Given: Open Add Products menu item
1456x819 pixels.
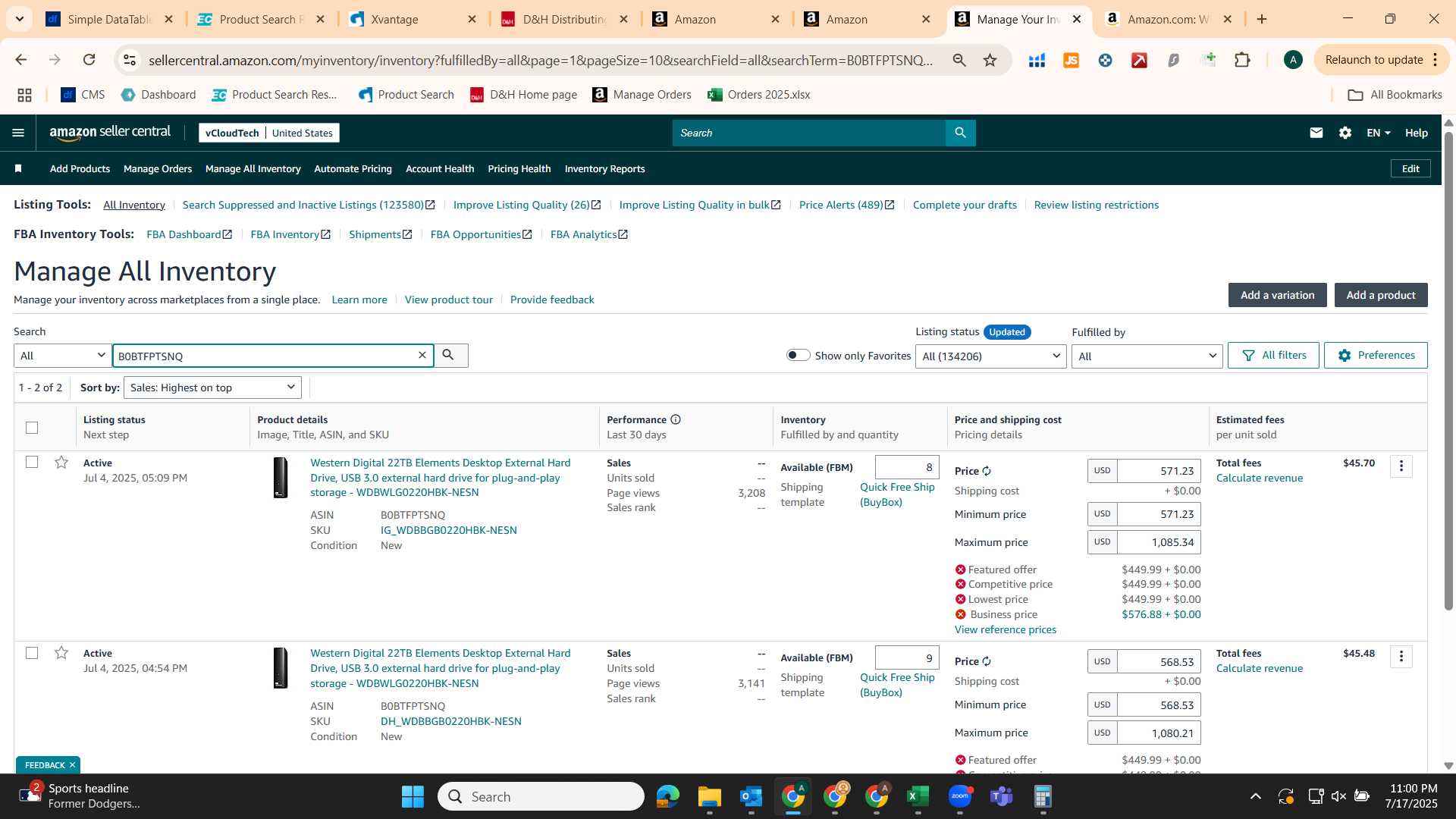Looking at the screenshot, I should click(80, 168).
